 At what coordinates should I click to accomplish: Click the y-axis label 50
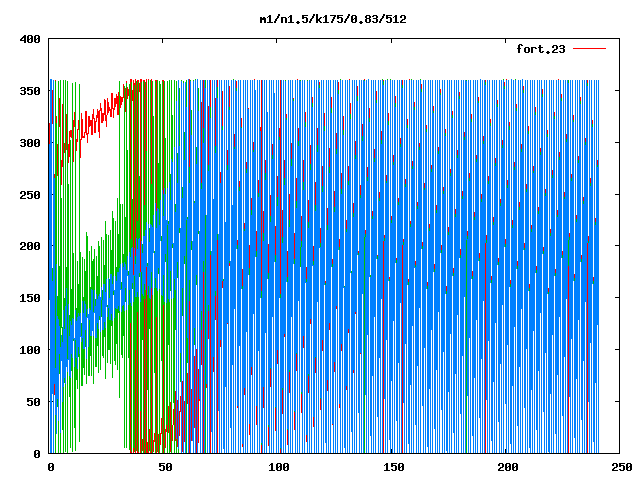(33, 402)
